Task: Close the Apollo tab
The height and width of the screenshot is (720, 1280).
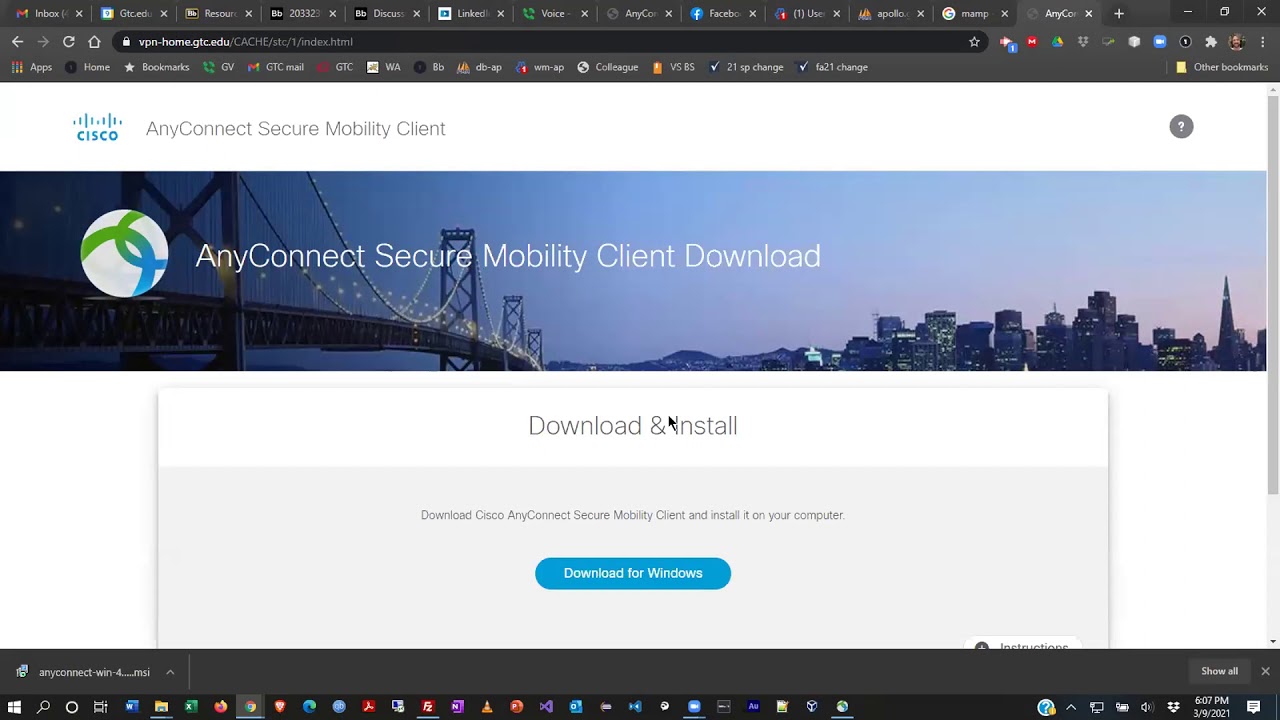Action: pos(921,14)
